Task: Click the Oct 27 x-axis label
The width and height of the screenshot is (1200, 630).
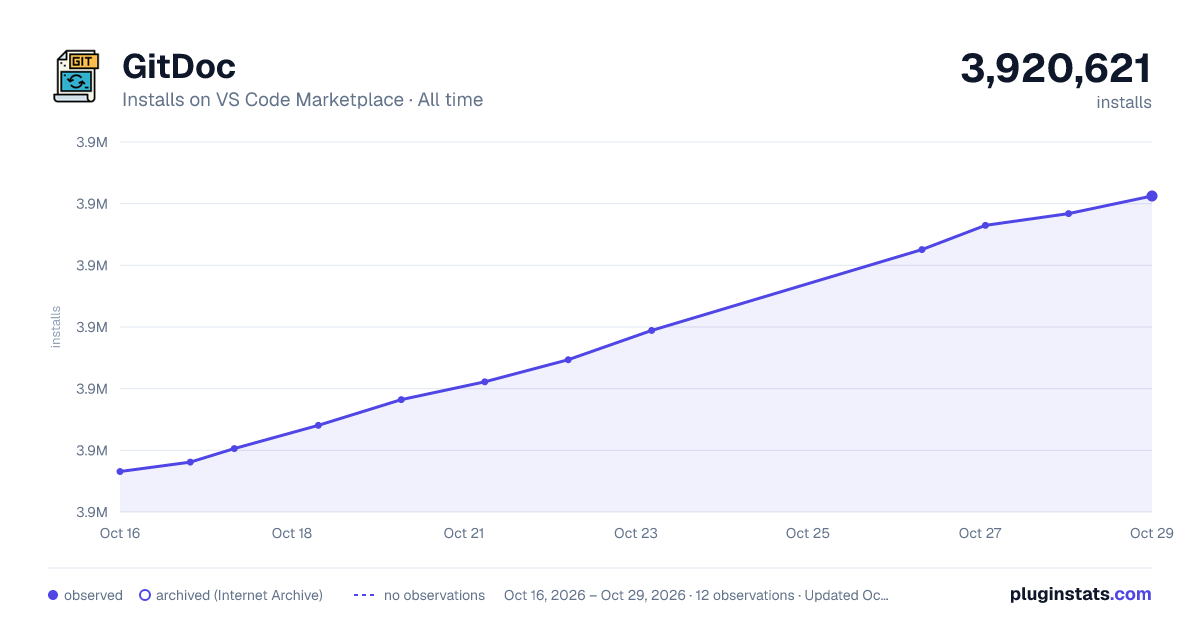Action: click(980, 533)
